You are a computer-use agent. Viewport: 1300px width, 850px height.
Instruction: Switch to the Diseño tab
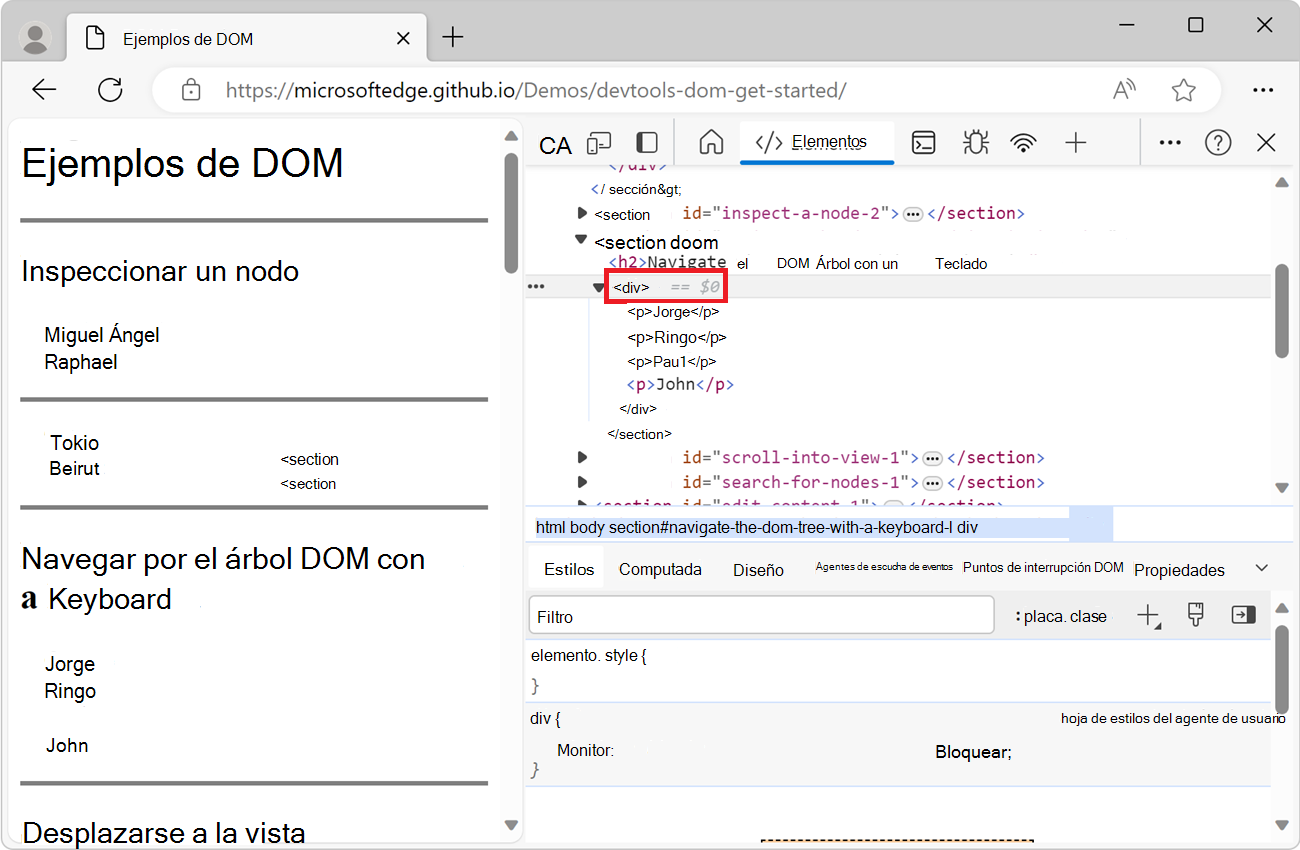(757, 568)
